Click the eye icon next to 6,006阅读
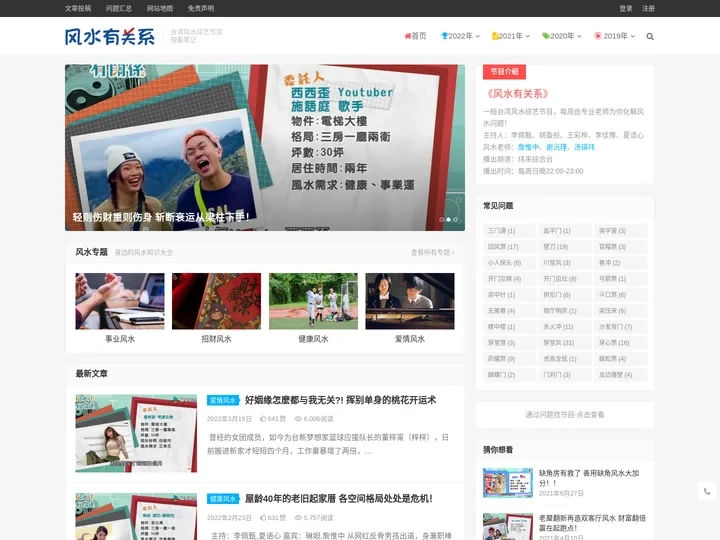Viewport: 720px width, 540px height. click(298, 419)
